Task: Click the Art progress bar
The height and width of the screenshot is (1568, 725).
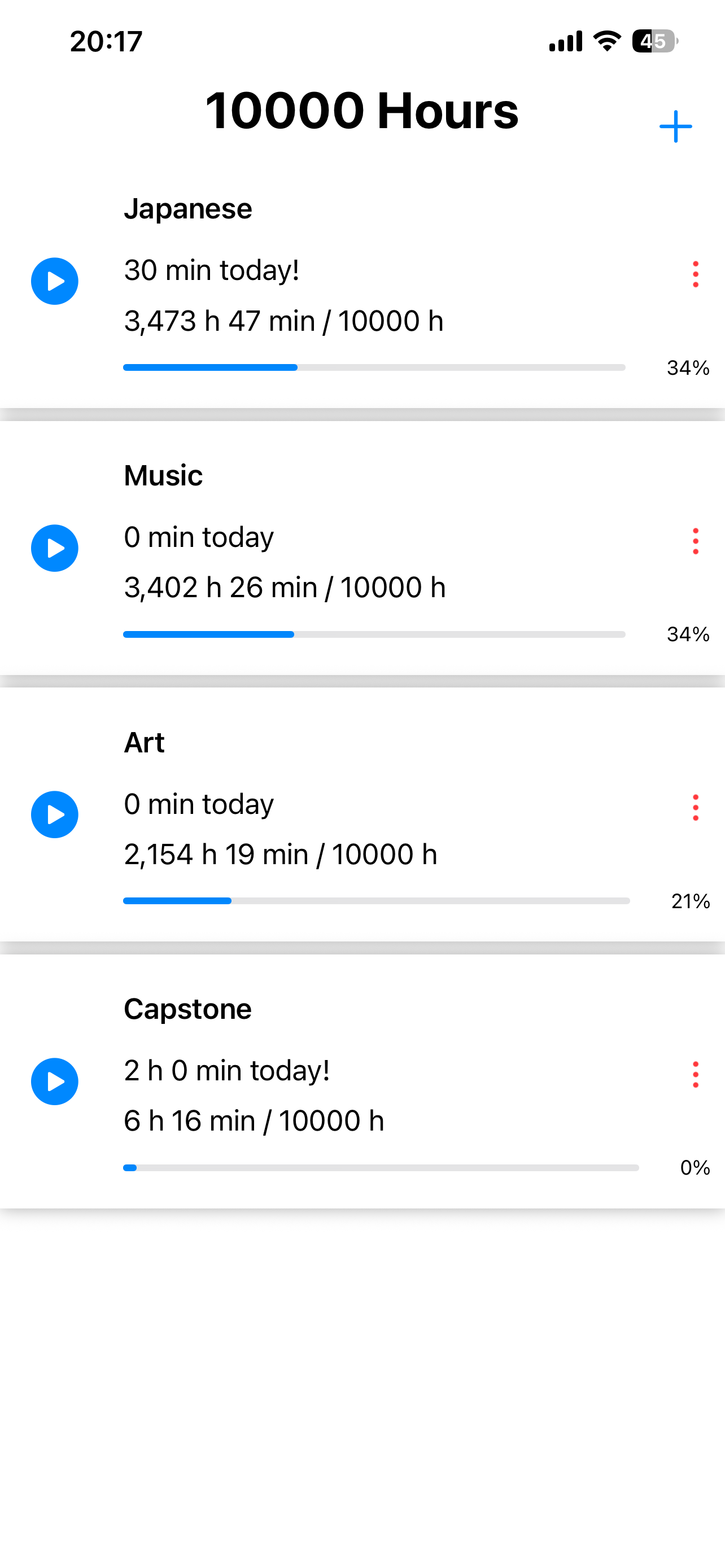Action: (x=376, y=901)
